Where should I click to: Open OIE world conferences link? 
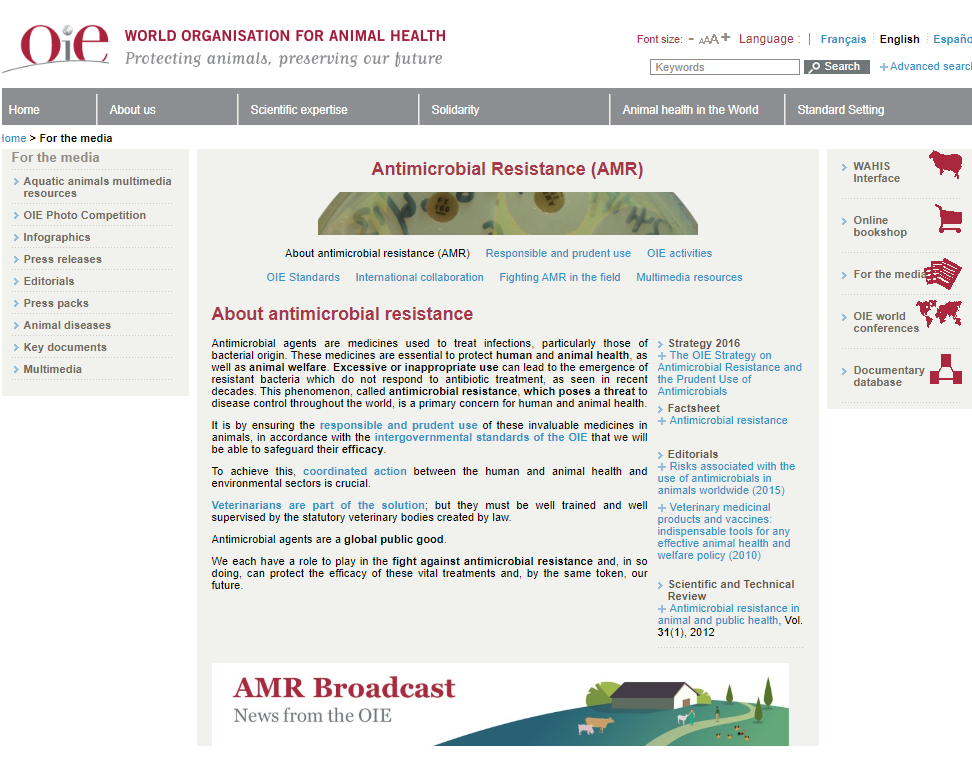tap(886, 322)
